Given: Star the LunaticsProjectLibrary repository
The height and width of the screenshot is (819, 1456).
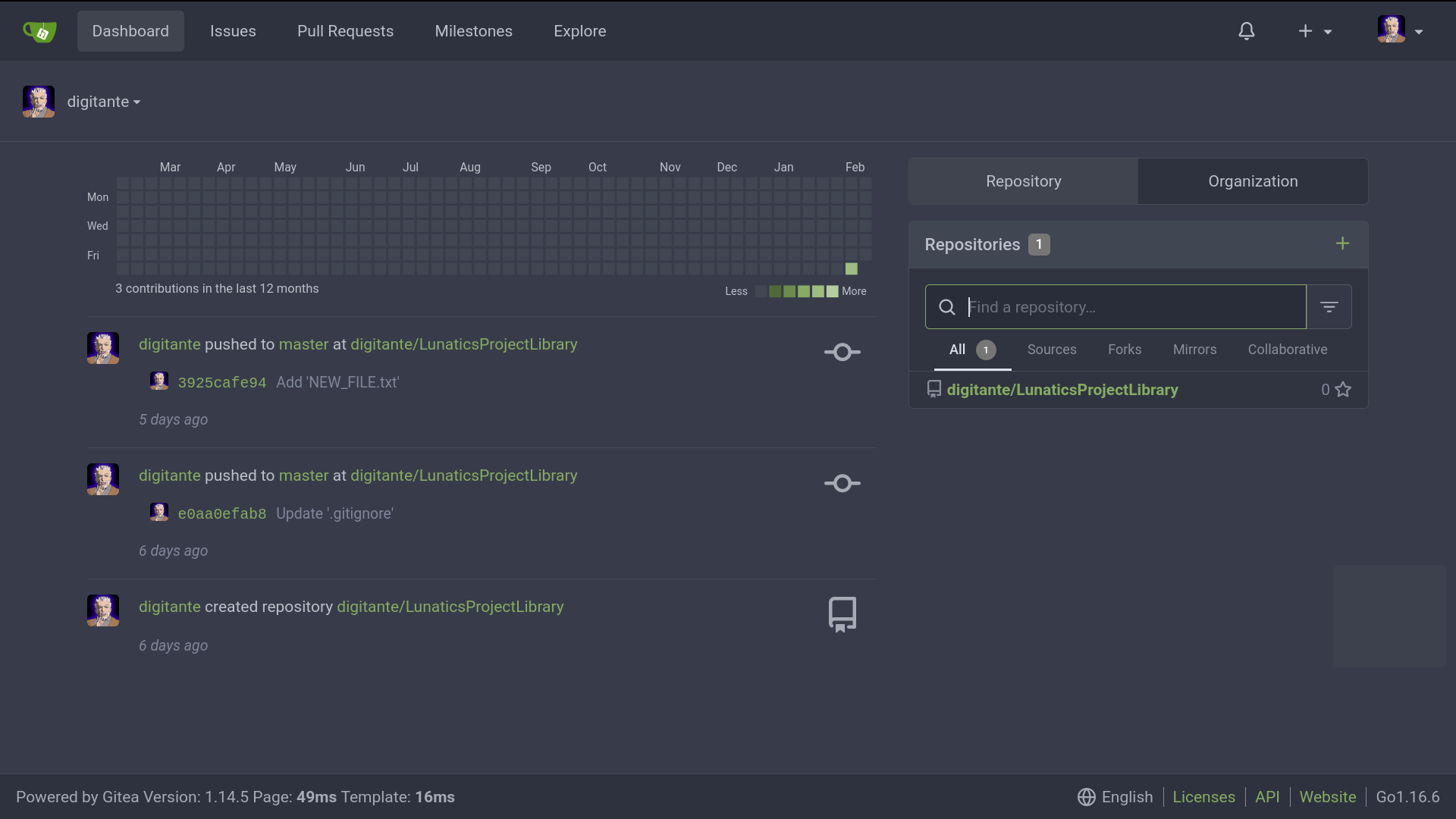Looking at the screenshot, I should point(1343,390).
